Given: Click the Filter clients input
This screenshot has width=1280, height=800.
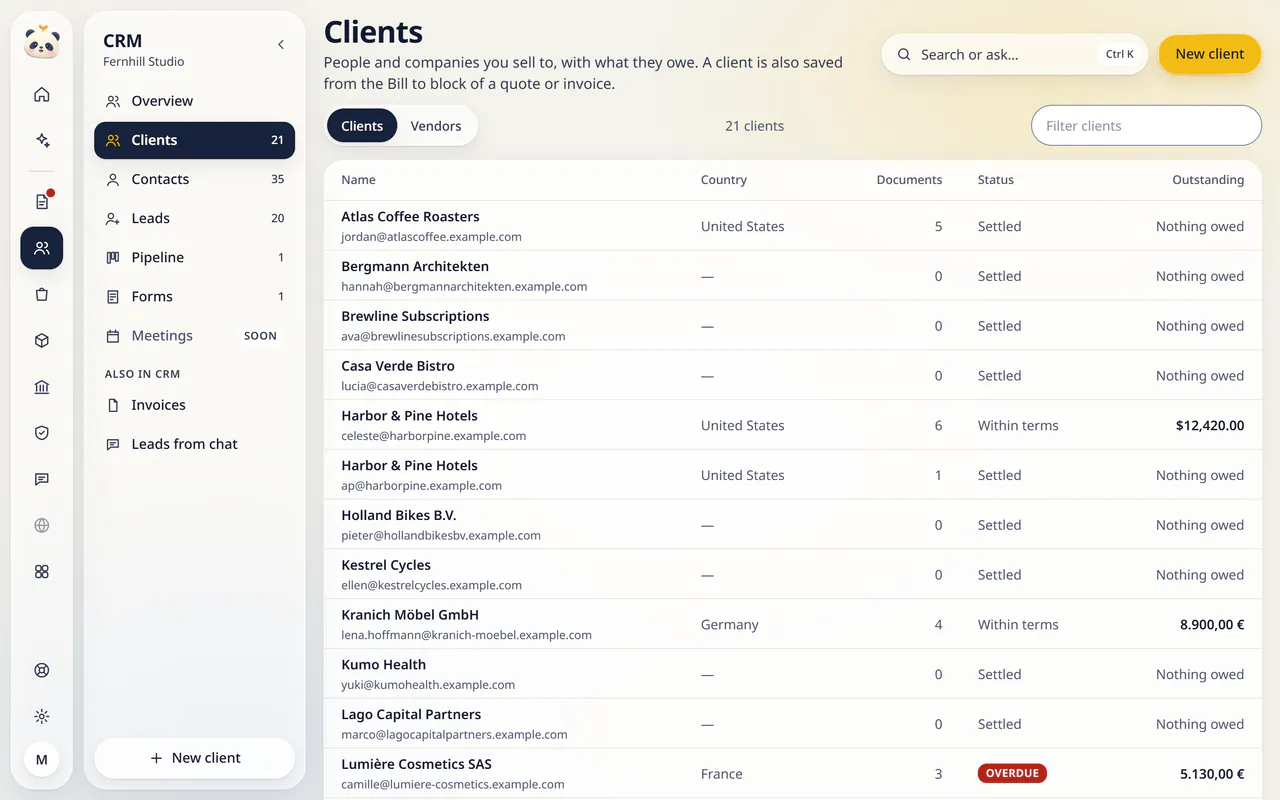Looking at the screenshot, I should tap(1146, 126).
